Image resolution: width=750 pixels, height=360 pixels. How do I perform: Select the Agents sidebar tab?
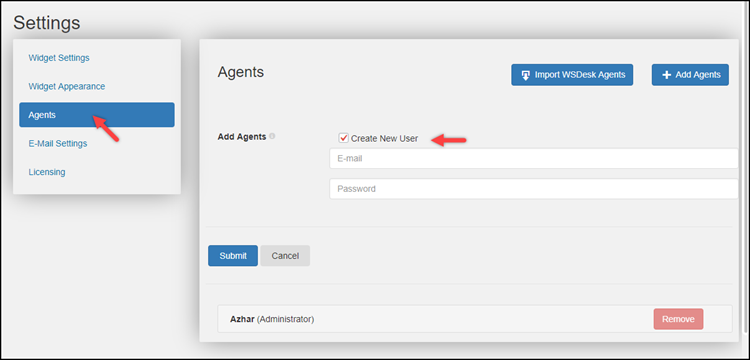coord(97,115)
